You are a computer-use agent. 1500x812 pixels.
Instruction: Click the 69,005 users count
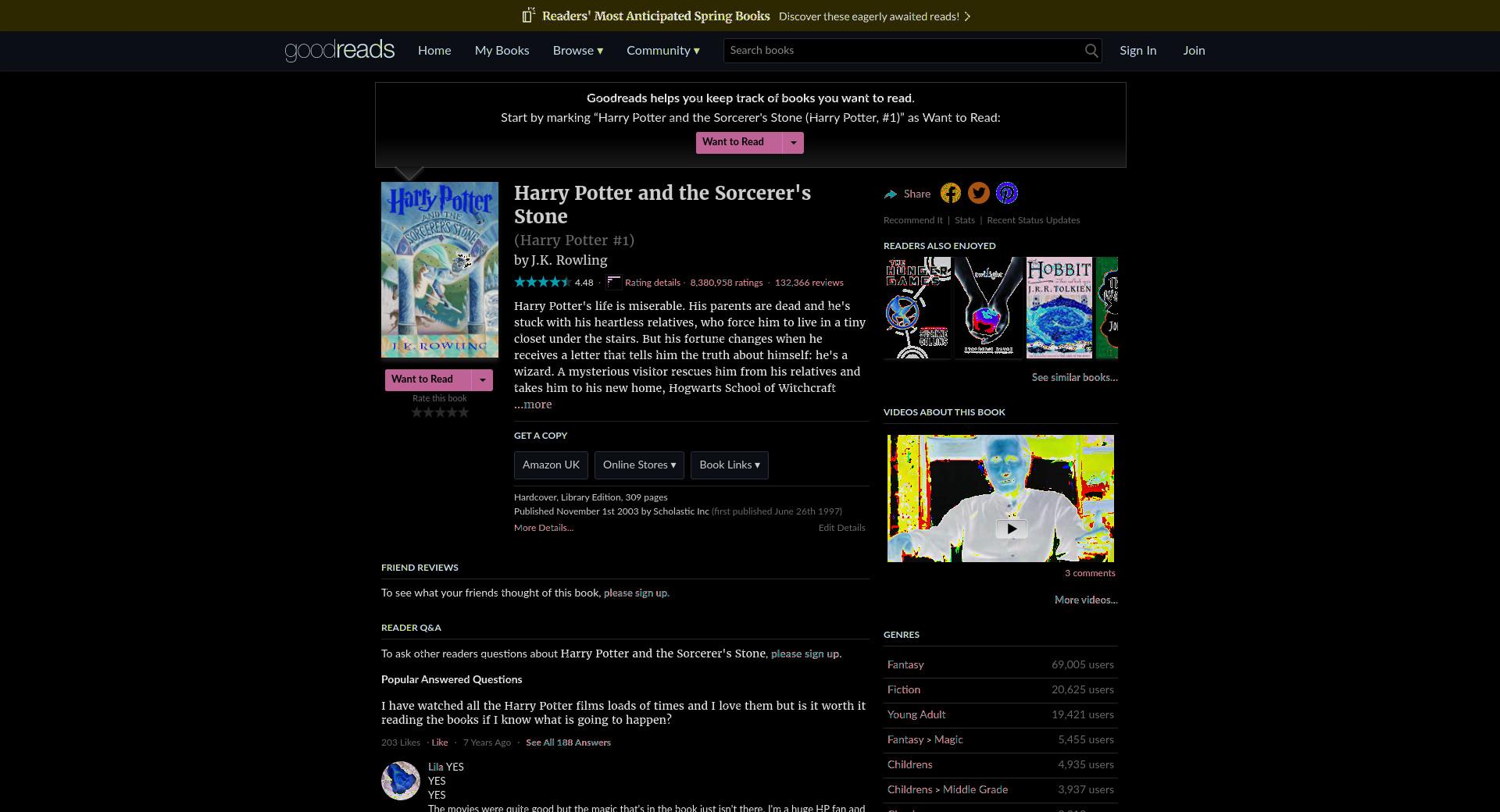(x=1083, y=665)
